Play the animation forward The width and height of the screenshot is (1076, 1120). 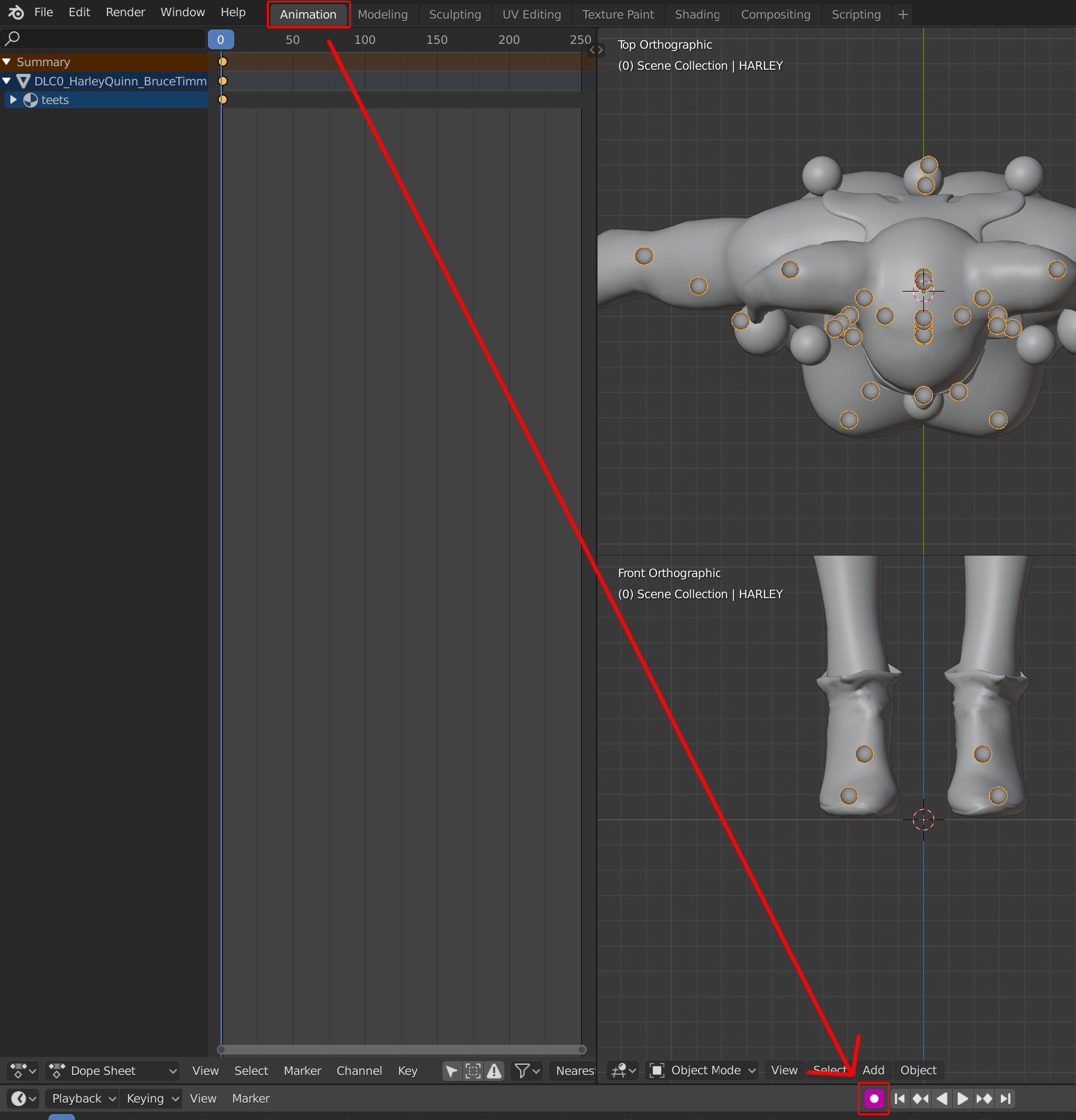click(962, 1099)
